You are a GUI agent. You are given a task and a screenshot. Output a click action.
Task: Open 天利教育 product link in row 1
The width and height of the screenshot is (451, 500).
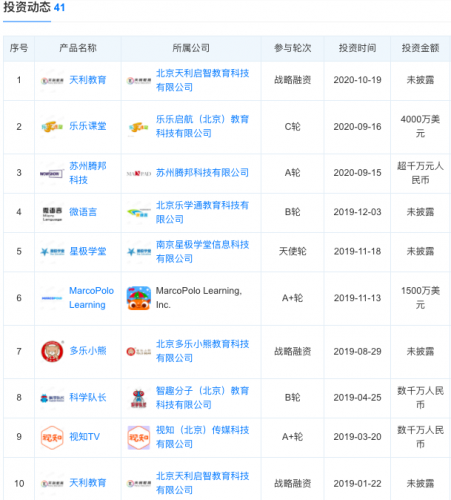pyautogui.click(x=88, y=80)
